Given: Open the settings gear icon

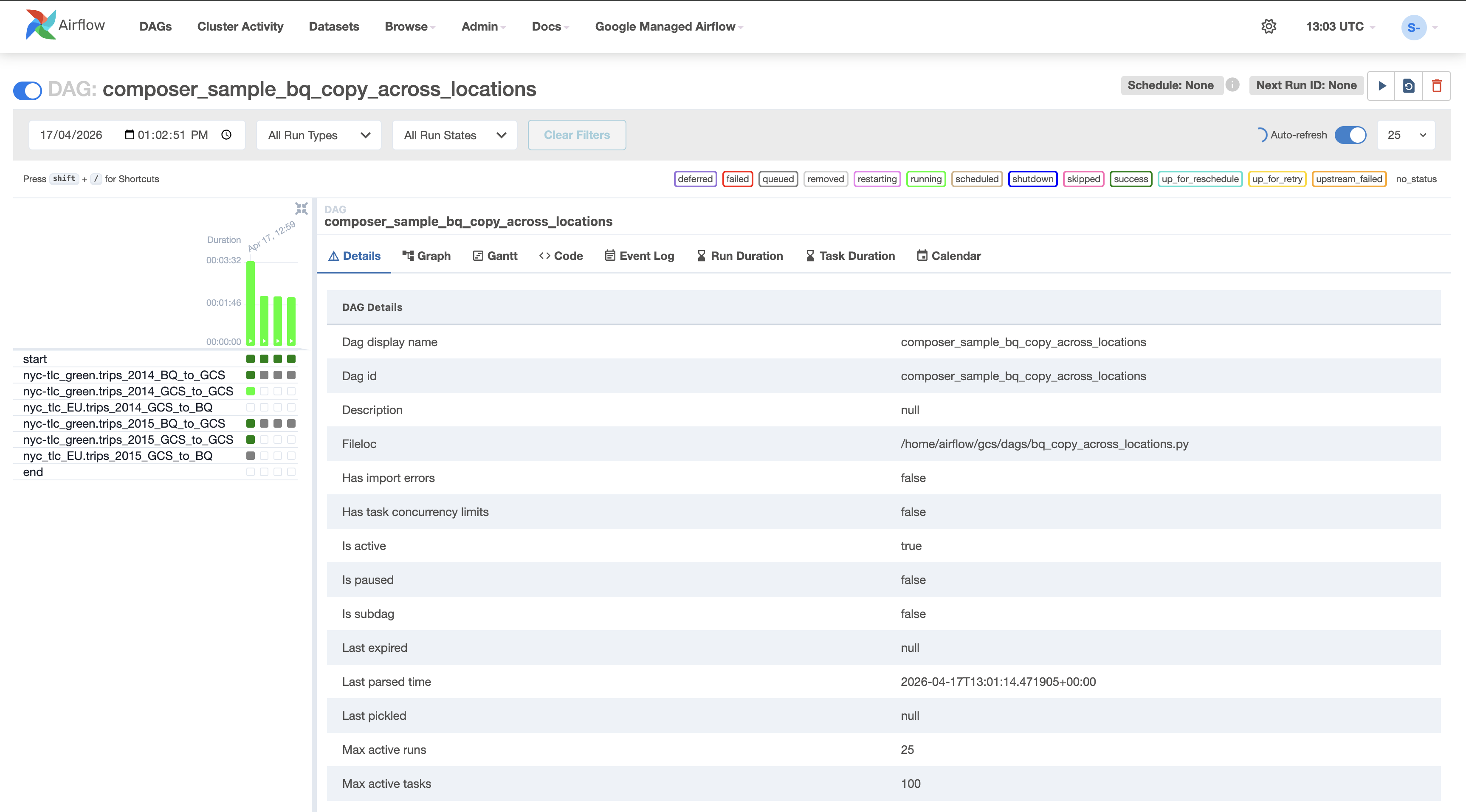Looking at the screenshot, I should tap(1269, 27).
